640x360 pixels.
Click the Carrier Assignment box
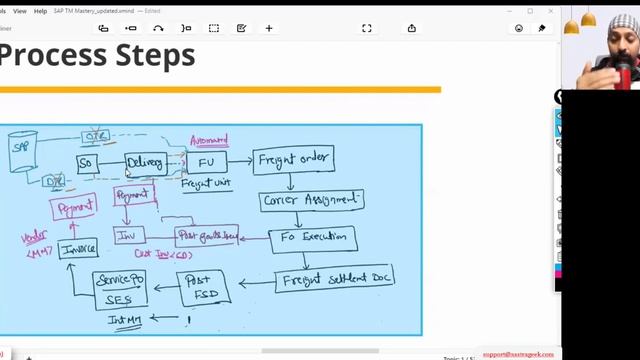311,200
